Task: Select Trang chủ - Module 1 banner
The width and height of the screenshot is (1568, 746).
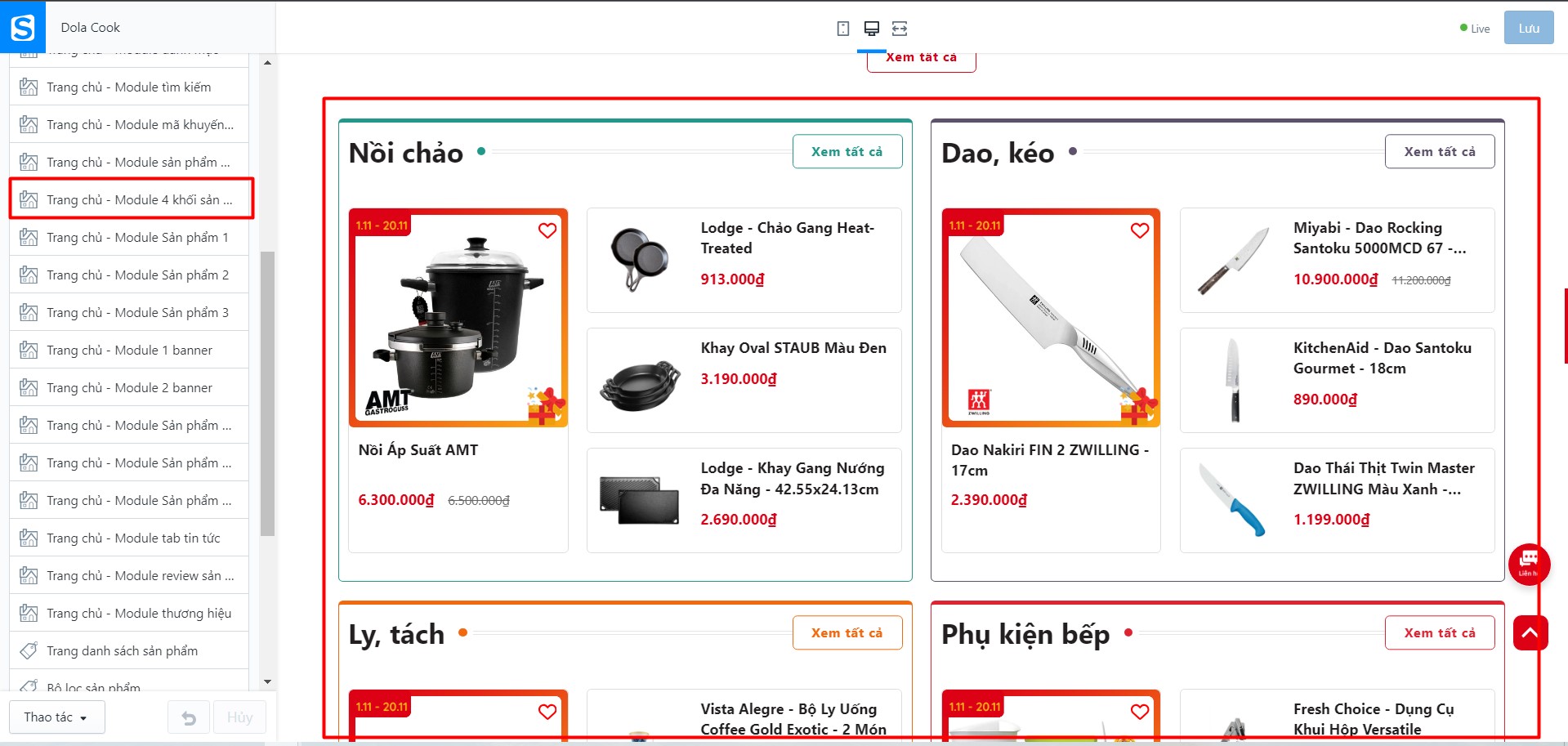Action: point(129,350)
